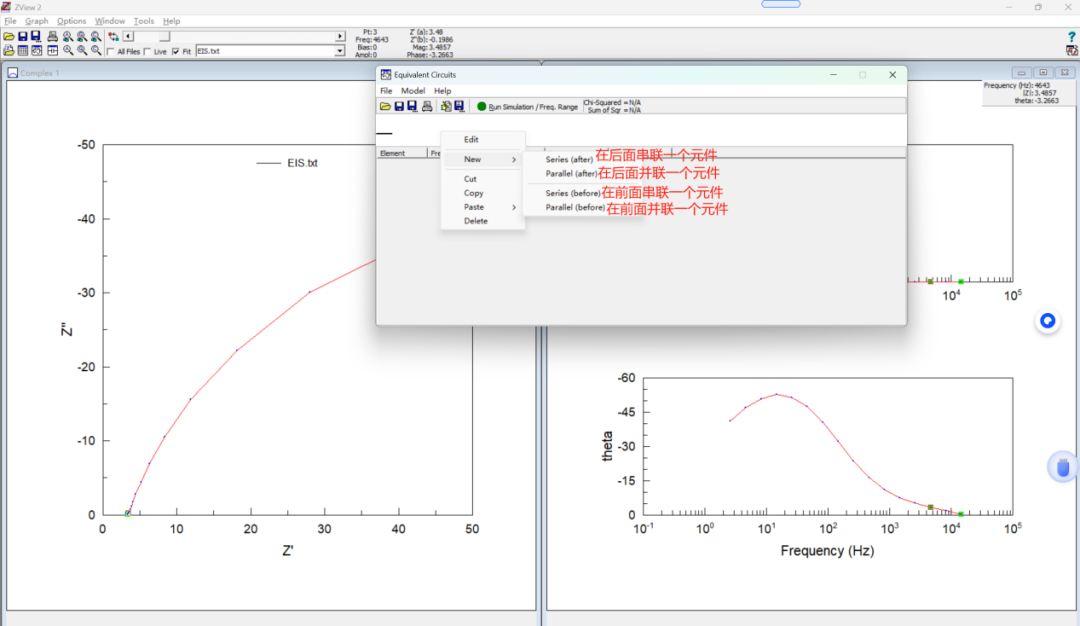Select Parallel (before) from the New submenu
This screenshot has width=1080, height=626.
tap(575, 207)
